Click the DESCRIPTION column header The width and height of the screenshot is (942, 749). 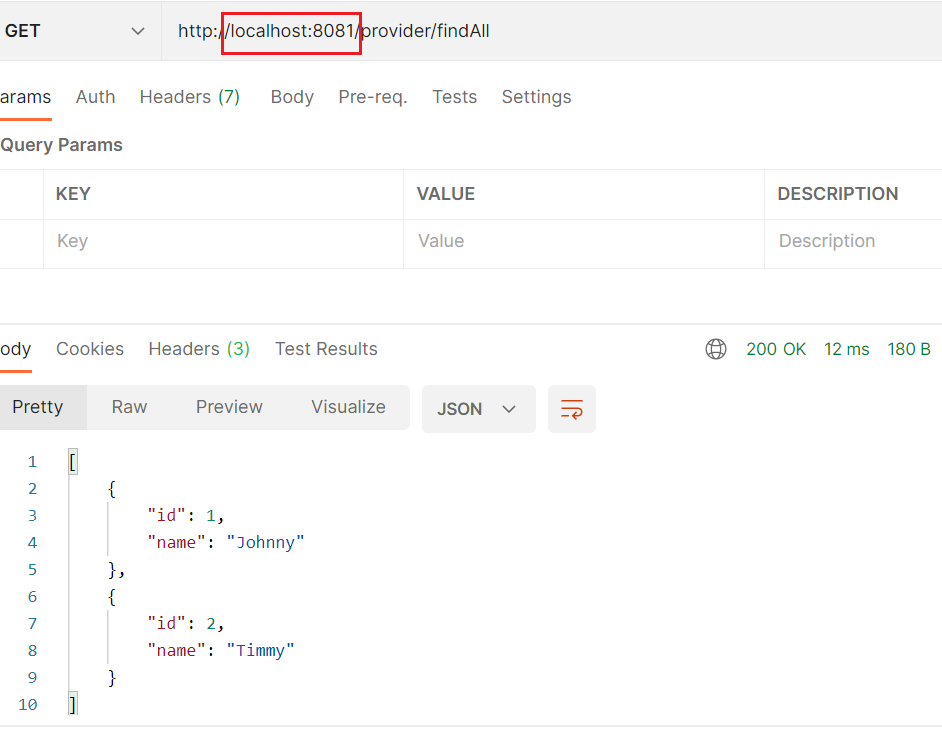coord(837,194)
